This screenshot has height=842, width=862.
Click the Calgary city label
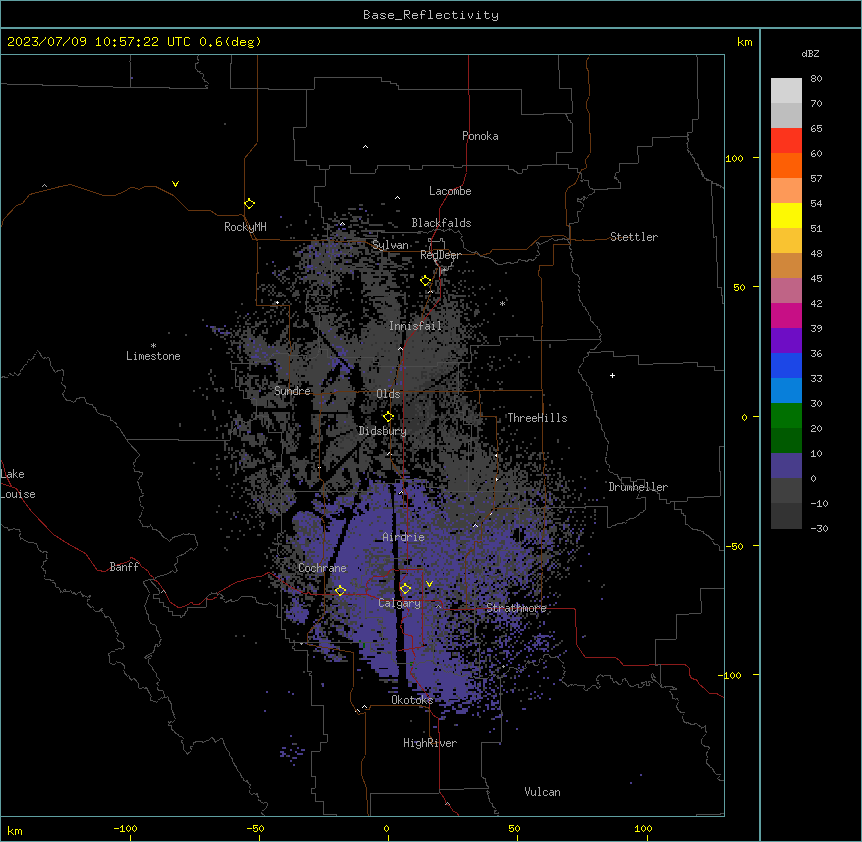point(399,603)
